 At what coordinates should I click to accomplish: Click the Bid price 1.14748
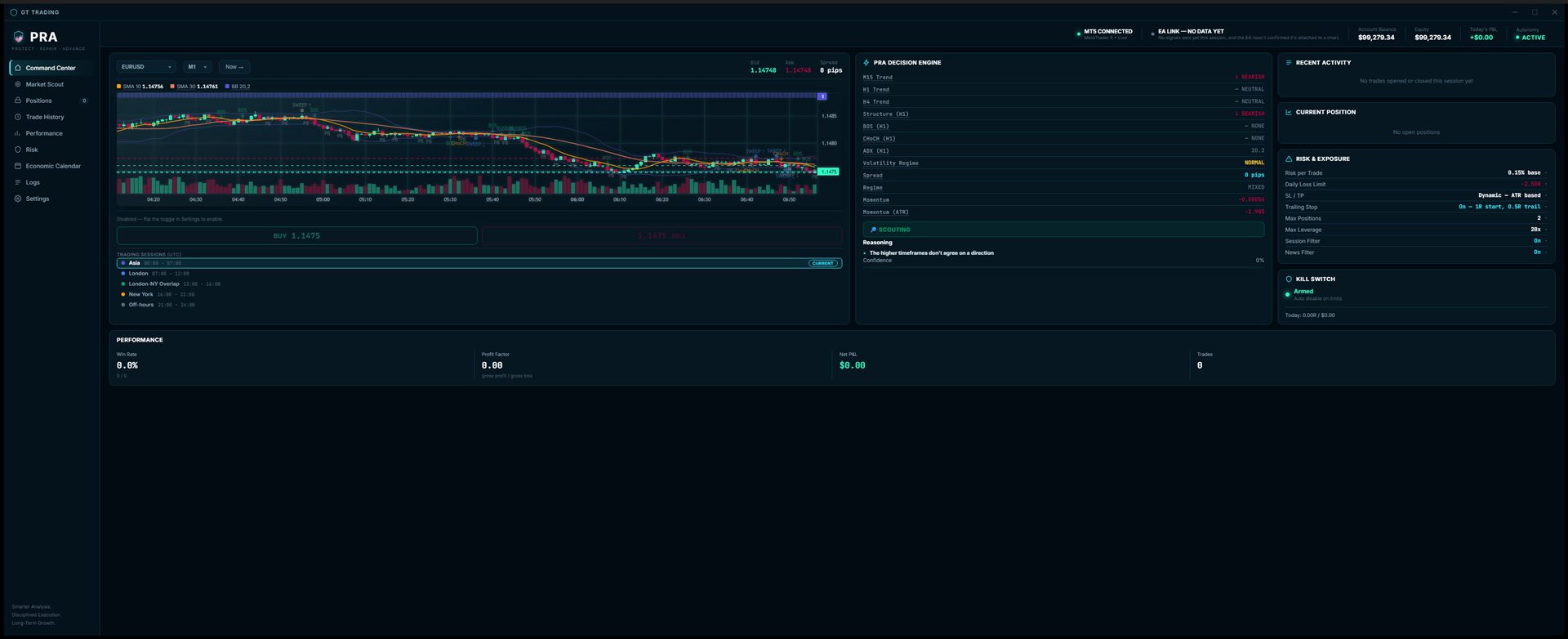coord(763,70)
